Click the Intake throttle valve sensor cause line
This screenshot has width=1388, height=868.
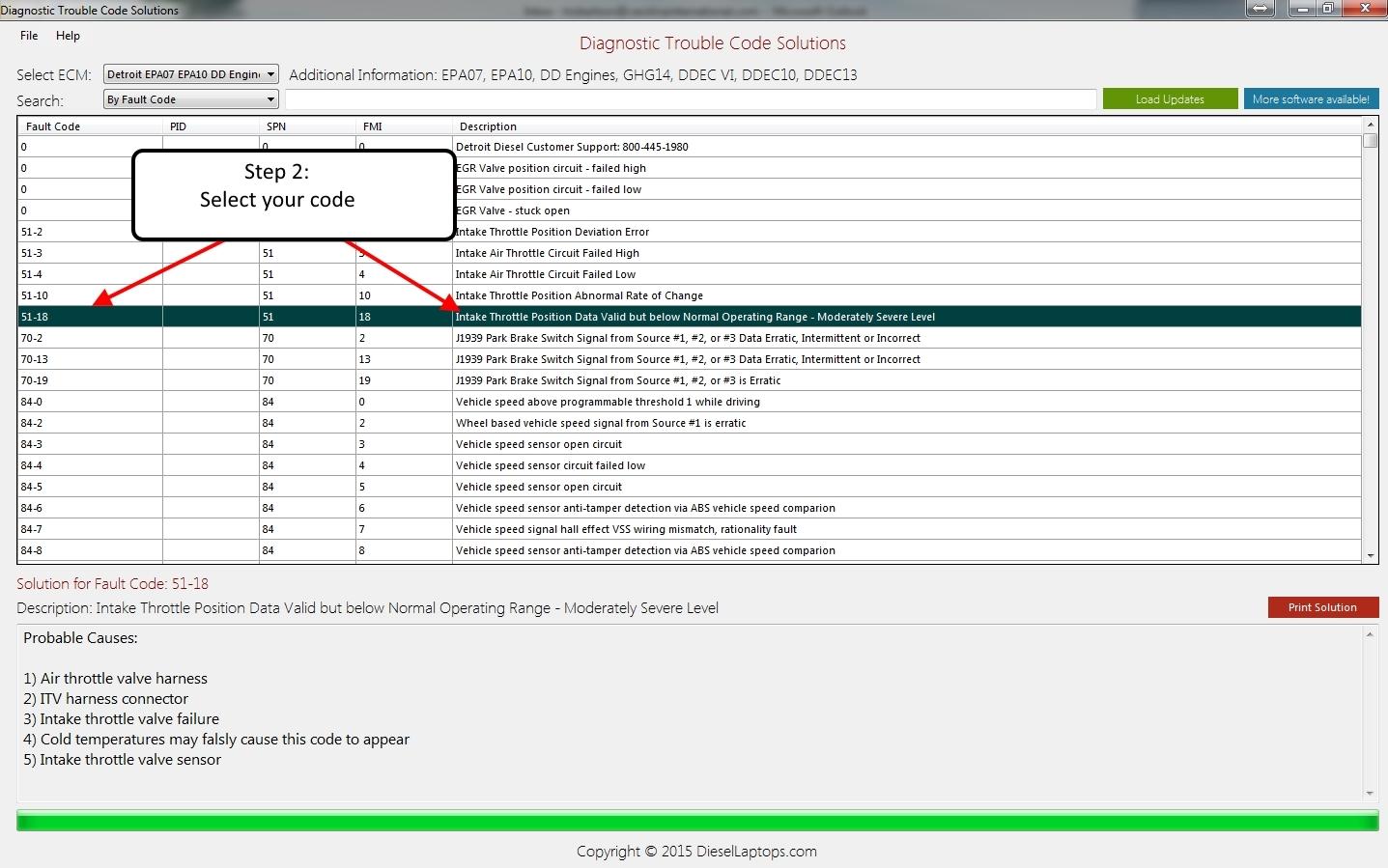point(122,760)
